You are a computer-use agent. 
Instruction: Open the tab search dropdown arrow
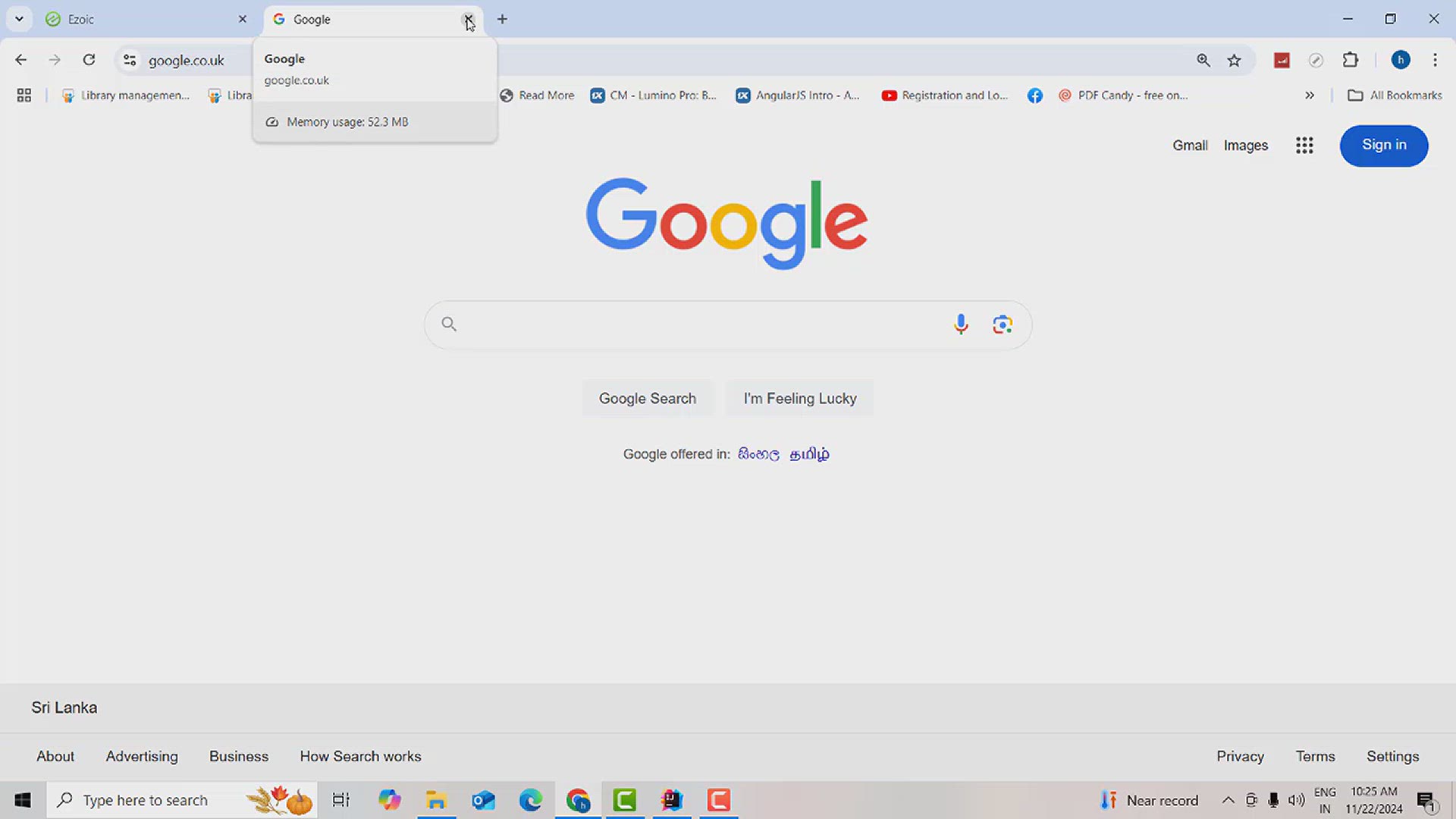click(19, 19)
